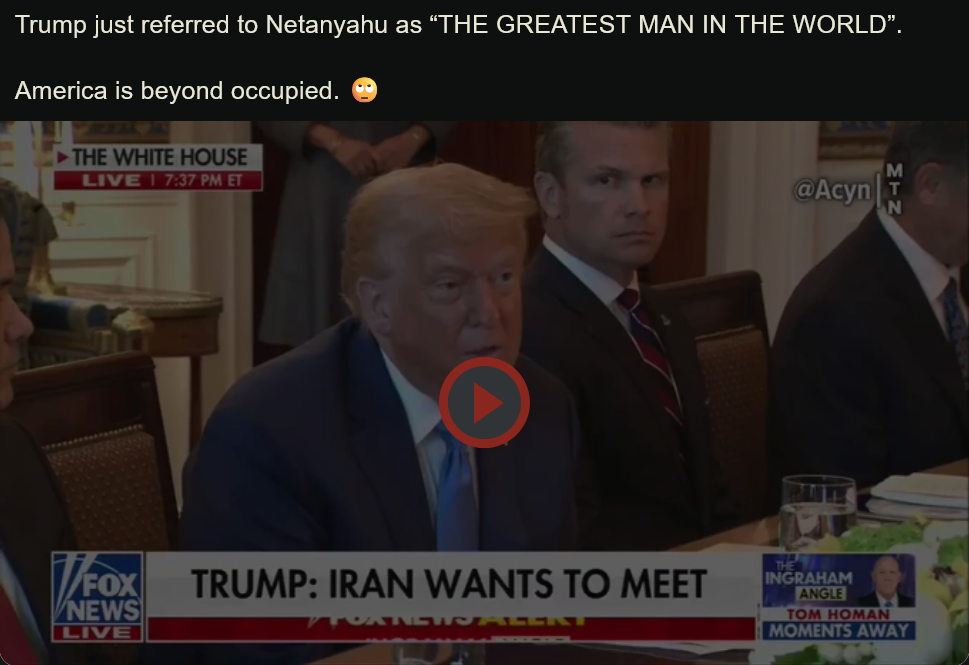This screenshot has height=665, width=969.
Task: Click the Tom Homan Moments Away label
Action: [839, 624]
